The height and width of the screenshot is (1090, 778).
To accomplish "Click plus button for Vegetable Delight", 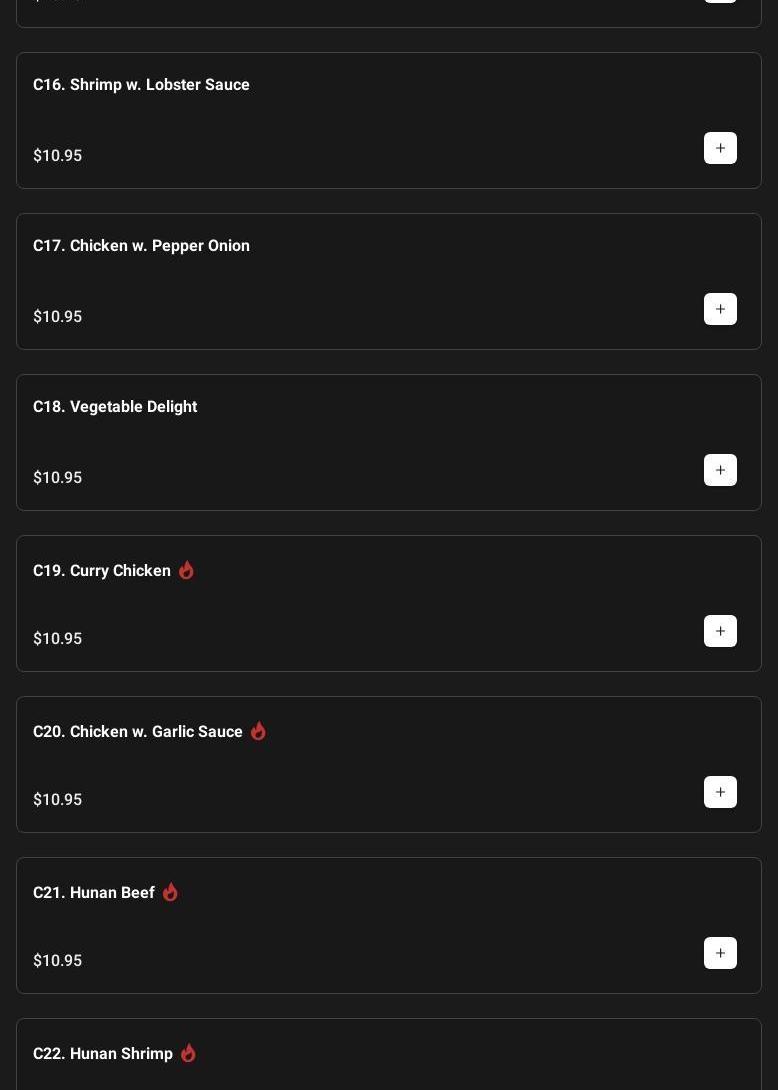I will (x=720, y=470).
